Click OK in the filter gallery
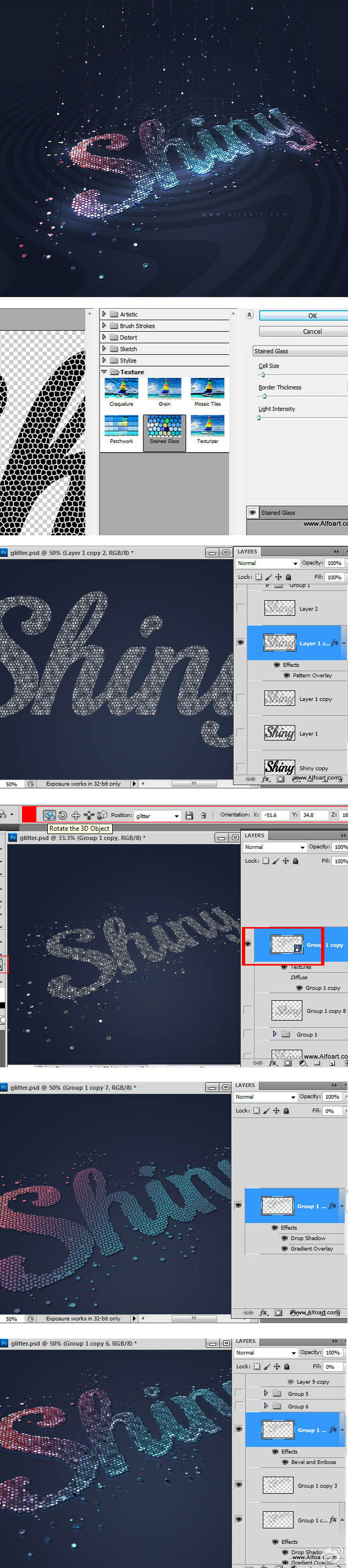This screenshot has width=348, height=1568. point(303,315)
